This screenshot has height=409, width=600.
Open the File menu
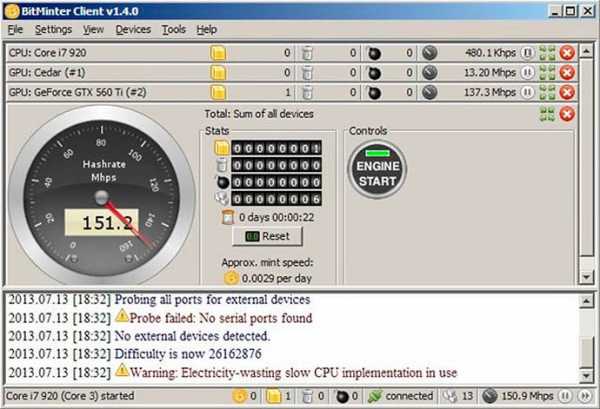pos(15,29)
